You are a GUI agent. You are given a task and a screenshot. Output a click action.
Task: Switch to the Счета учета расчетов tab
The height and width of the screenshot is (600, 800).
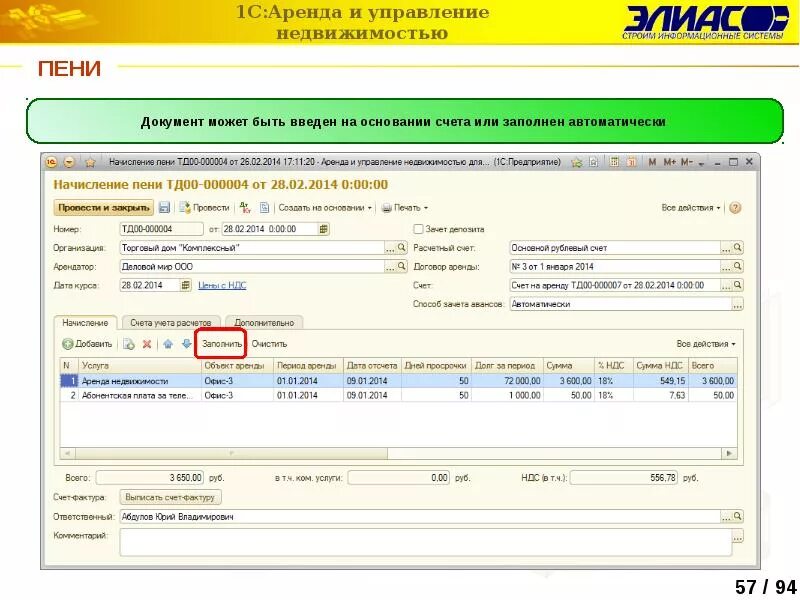pos(171,323)
